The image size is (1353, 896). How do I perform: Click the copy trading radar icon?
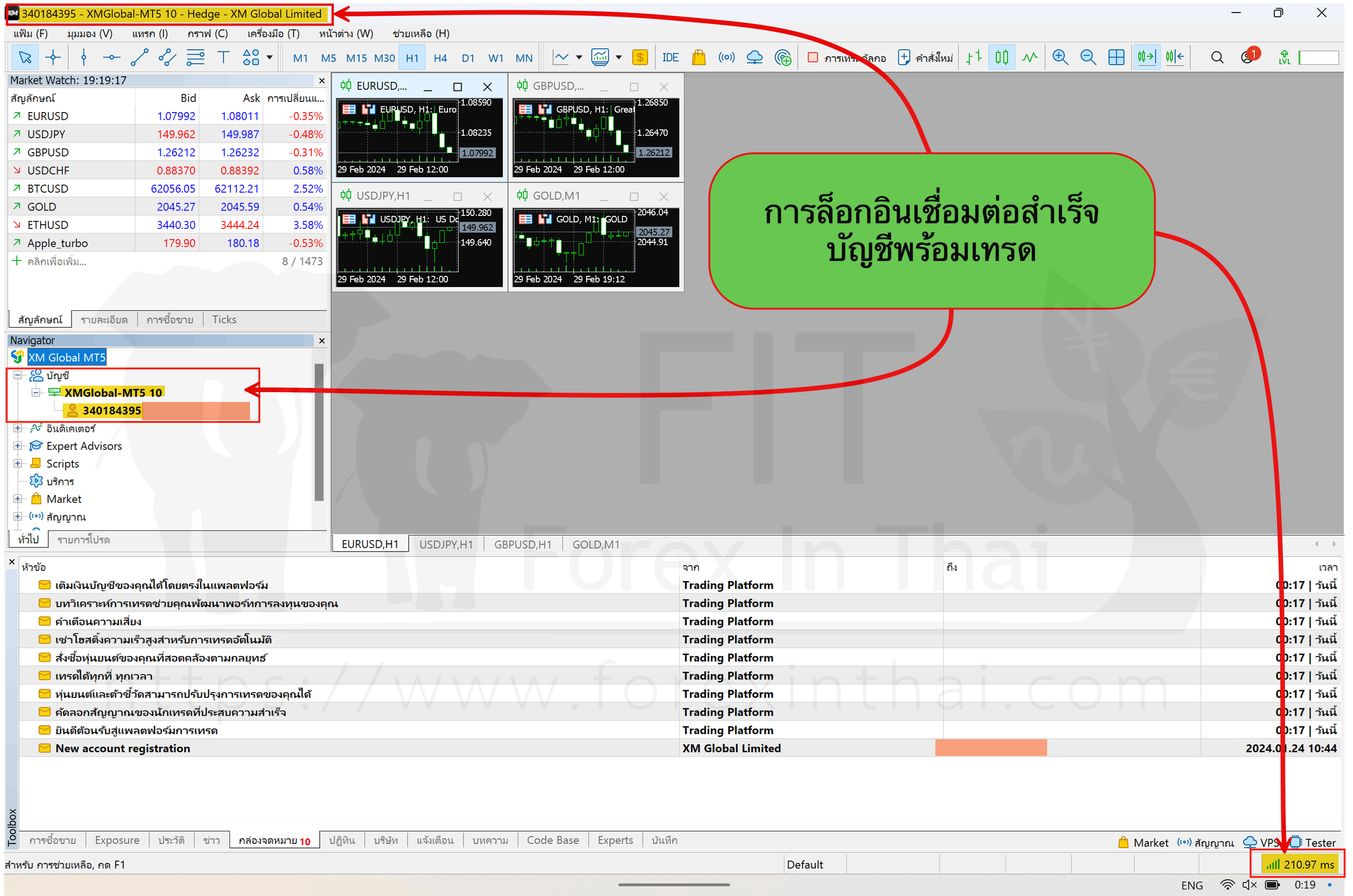tap(782, 57)
